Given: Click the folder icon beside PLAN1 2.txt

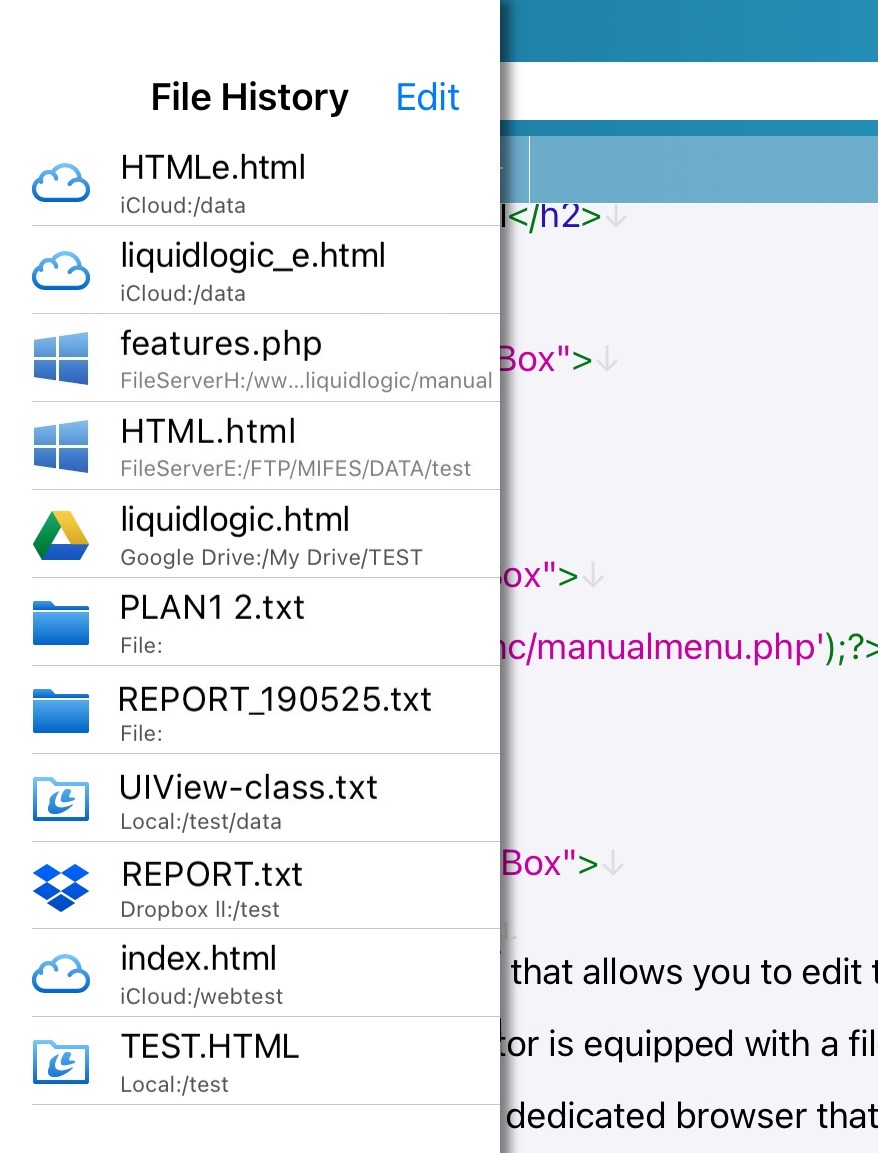Looking at the screenshot, I should (61, 622).
